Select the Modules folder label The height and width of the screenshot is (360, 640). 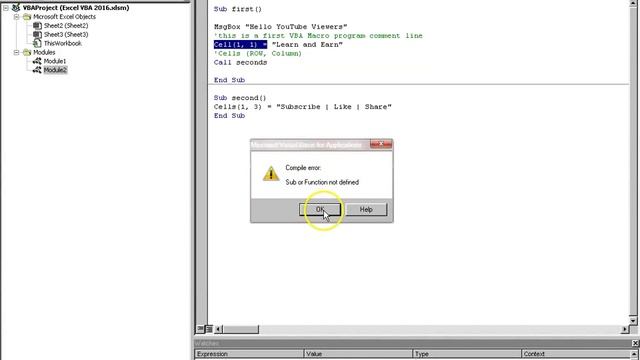(44, 52)
